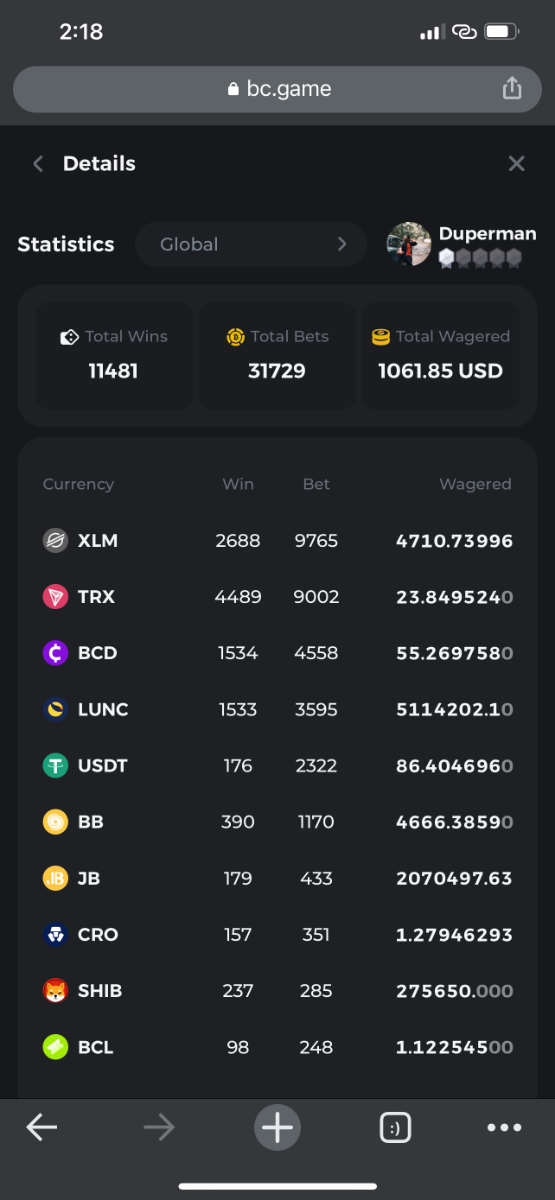Open the Global statistics dropdown
The width and height of the screenshot is (555, 1200).
tap(251, 244)
